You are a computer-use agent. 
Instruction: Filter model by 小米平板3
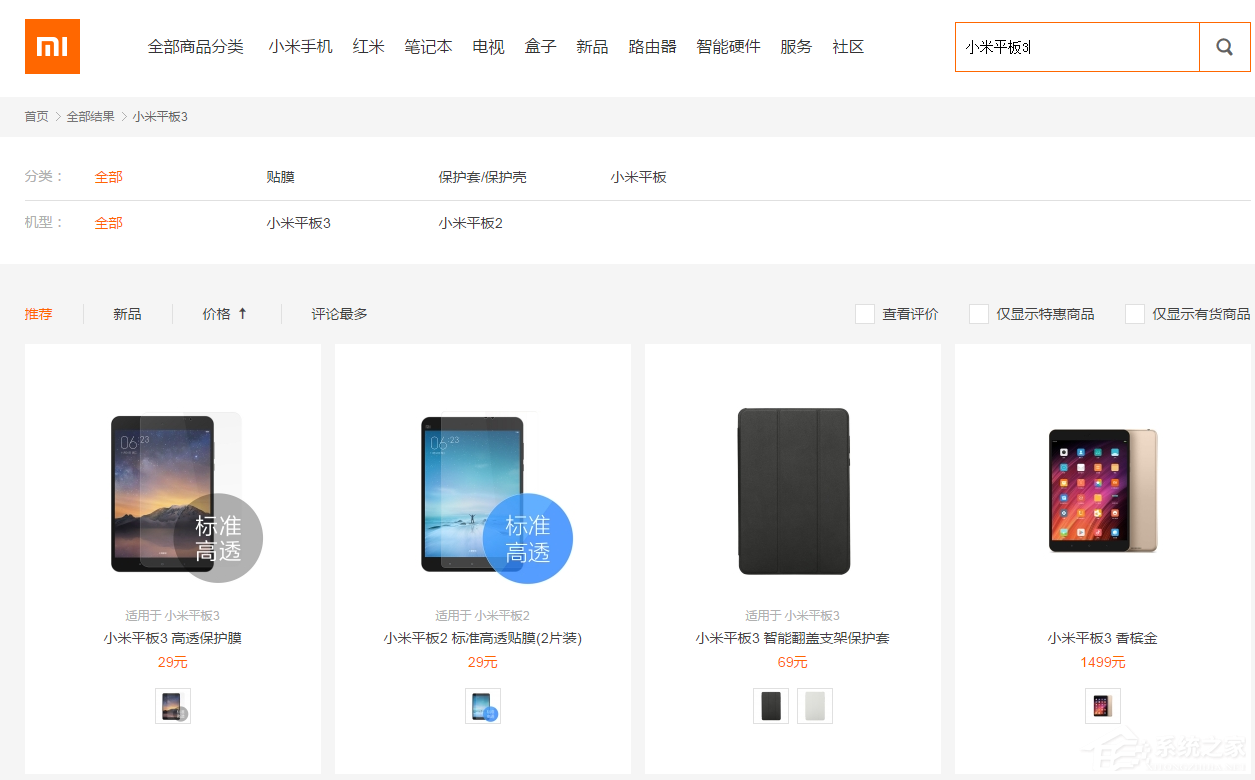pyautogui.click(x=299, y=223)
